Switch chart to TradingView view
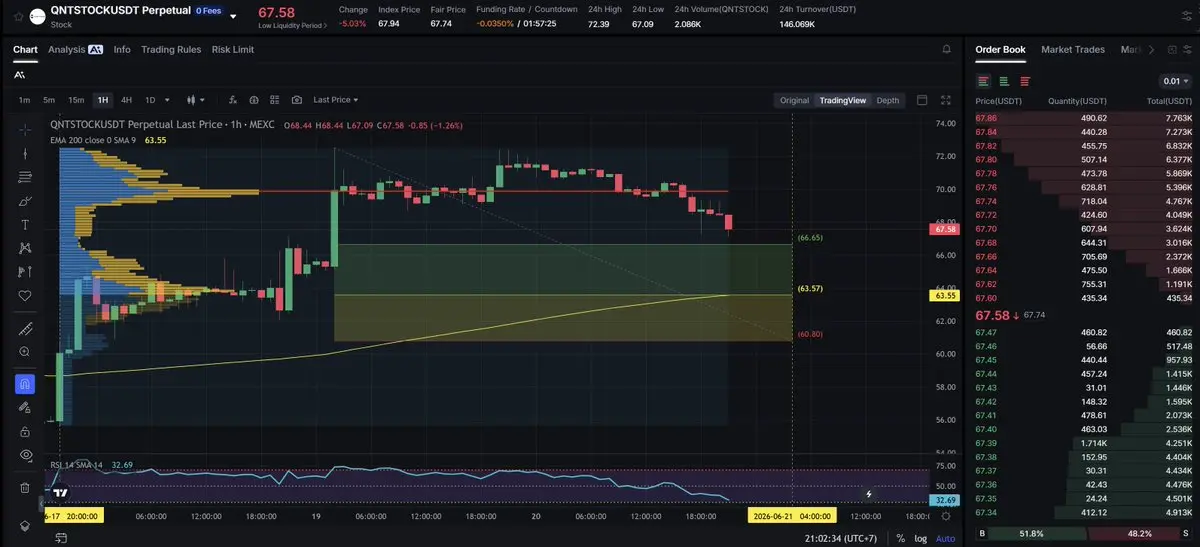1200x547 pixels. pyautogui.click(x=842, y=100)
